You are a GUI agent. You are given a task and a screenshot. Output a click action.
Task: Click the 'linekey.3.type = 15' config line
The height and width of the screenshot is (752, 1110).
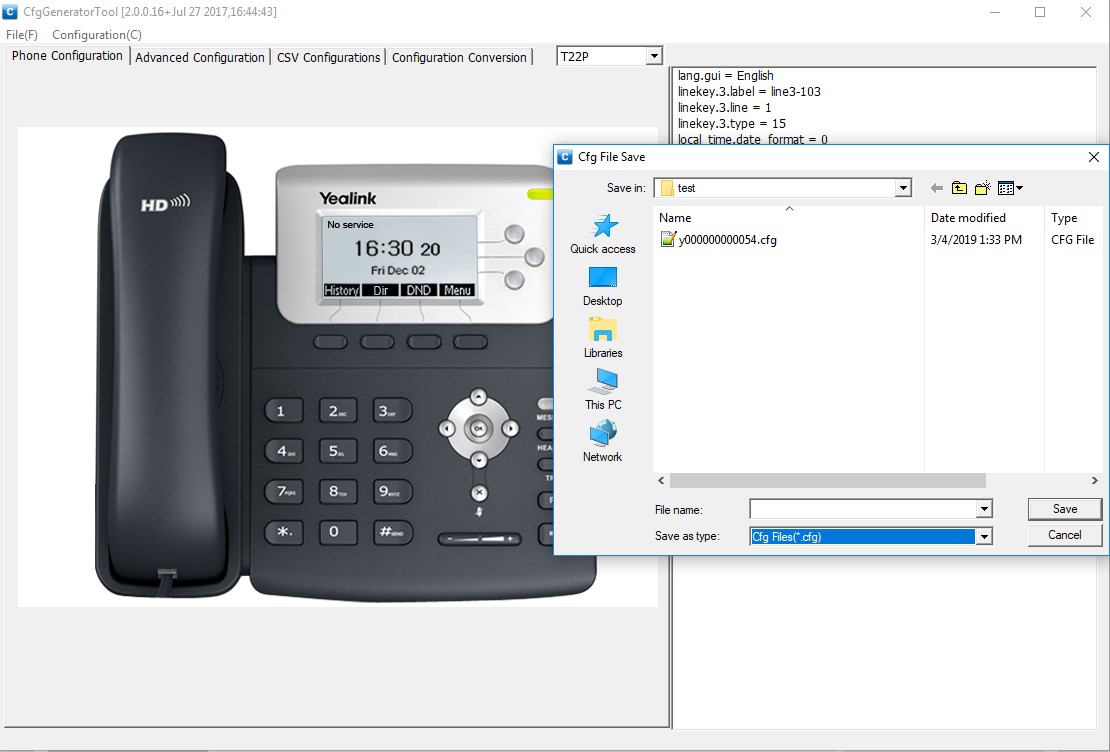click(732, 123)
